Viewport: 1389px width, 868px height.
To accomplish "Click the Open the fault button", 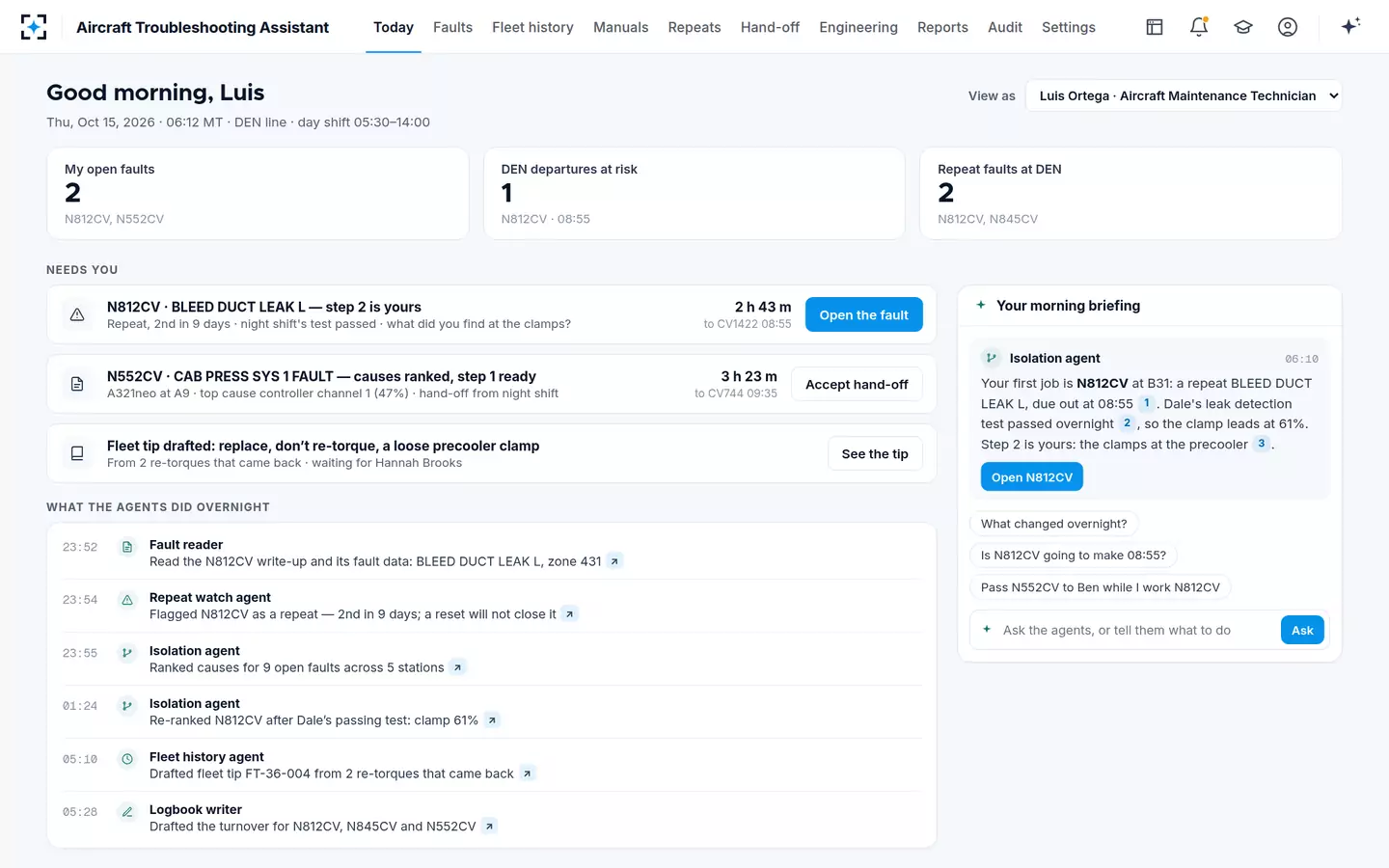I will [864, 314].
